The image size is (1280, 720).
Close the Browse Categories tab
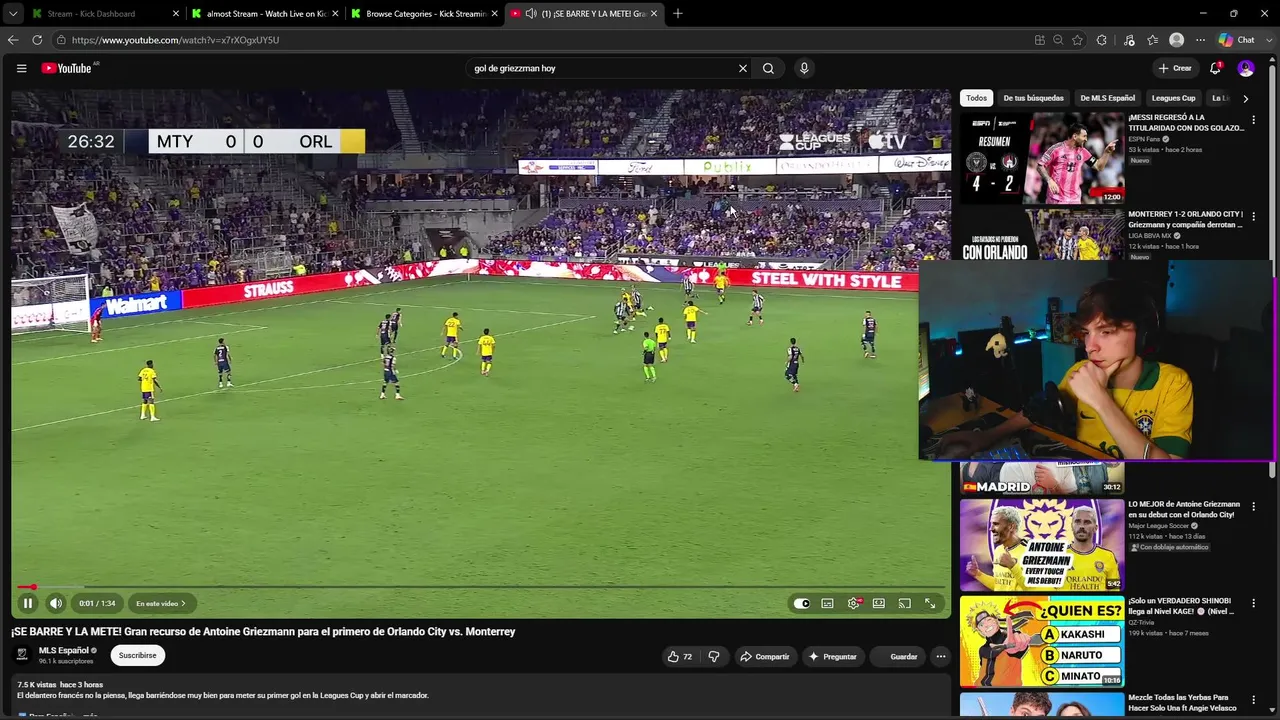pyautogui.click(x=495, y=14)
